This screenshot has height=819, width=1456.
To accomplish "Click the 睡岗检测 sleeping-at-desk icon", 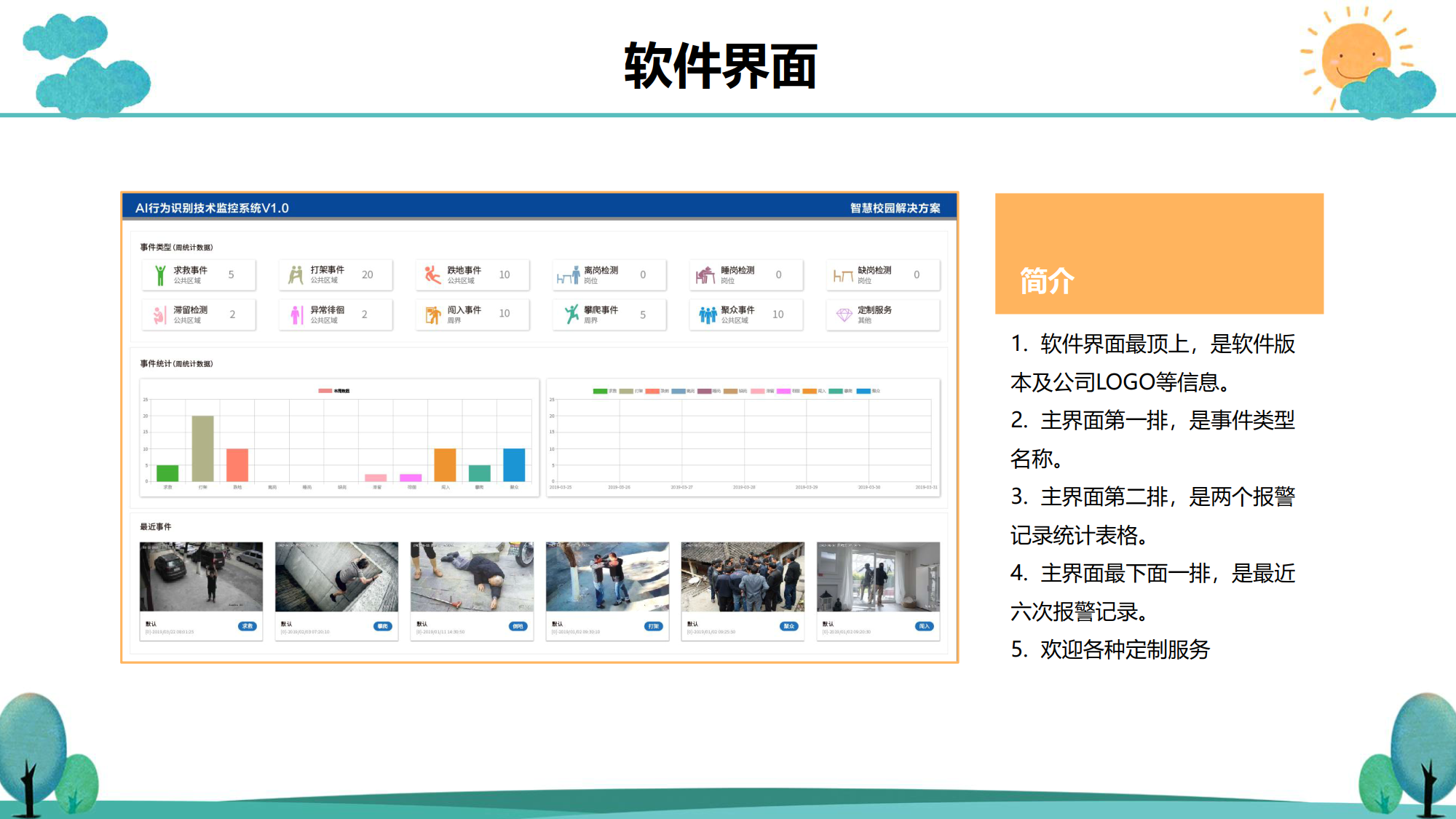I will (x=705, y=275).
